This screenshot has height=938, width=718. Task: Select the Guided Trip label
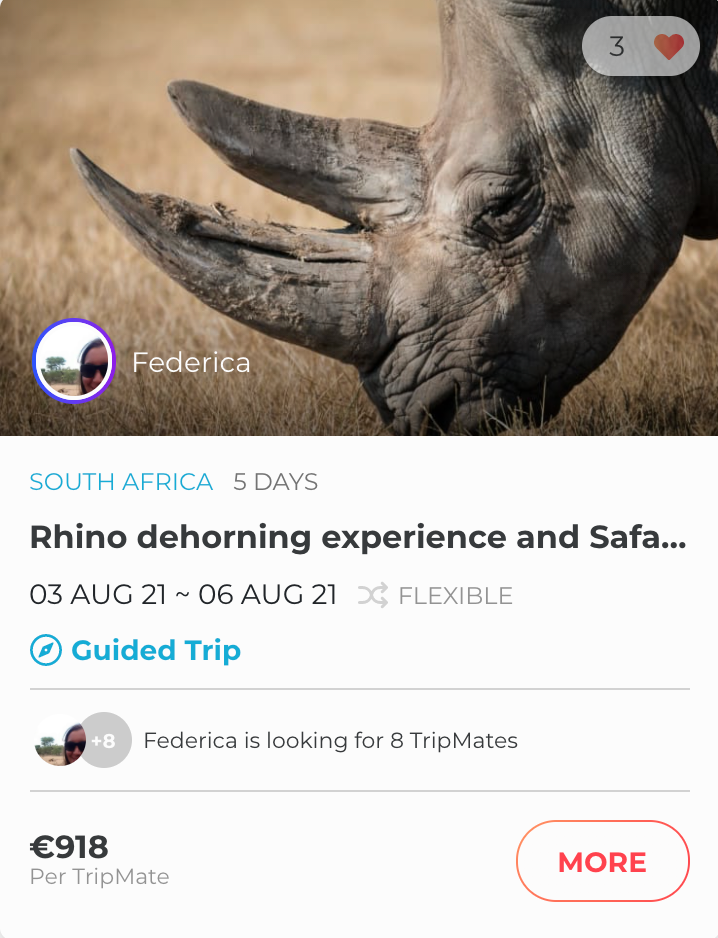tap(156, 651)
